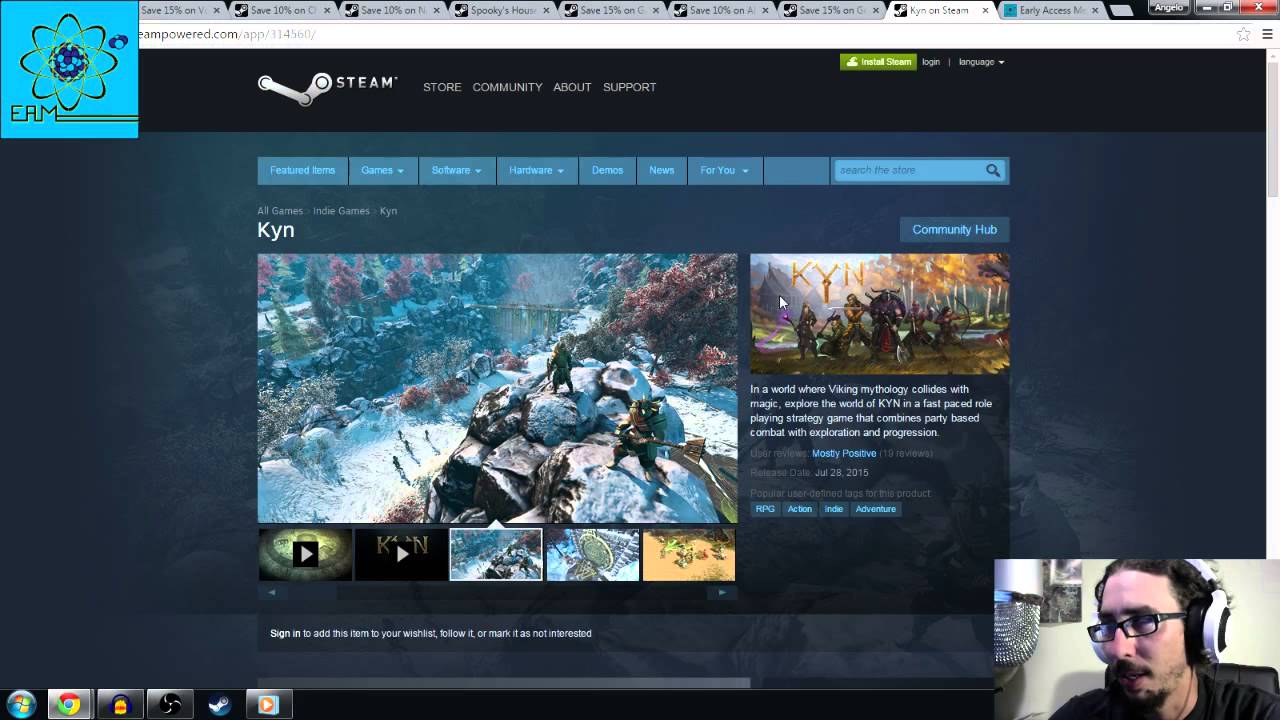Viewport: 1280px width, 720px height.
Task: Expand the For You dropdown
Action: point(724,170)
